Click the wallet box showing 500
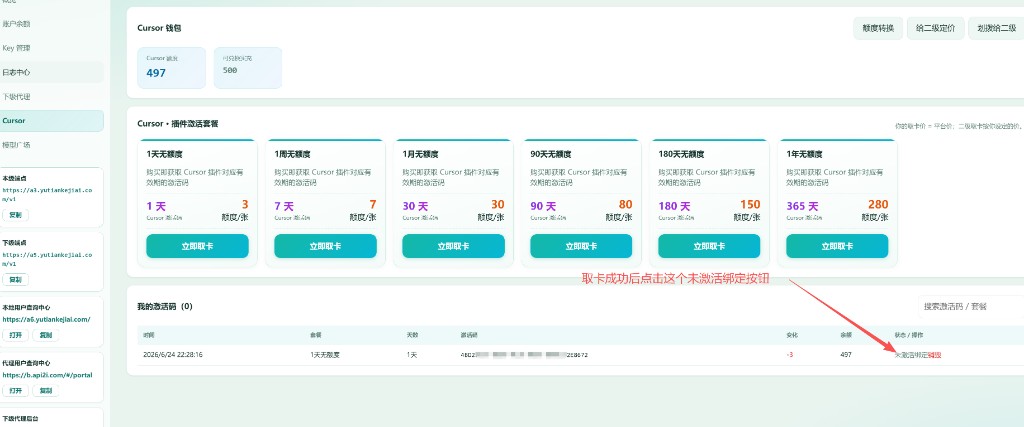 248,68
